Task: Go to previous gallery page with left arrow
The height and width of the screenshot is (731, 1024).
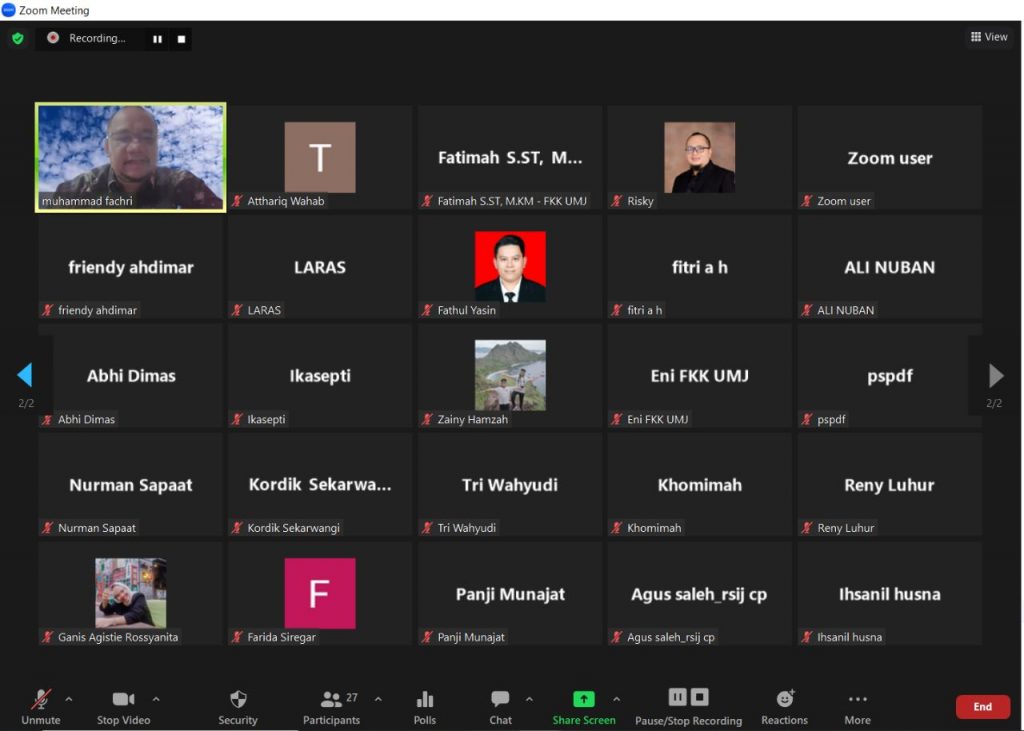Action: (25, 375)
